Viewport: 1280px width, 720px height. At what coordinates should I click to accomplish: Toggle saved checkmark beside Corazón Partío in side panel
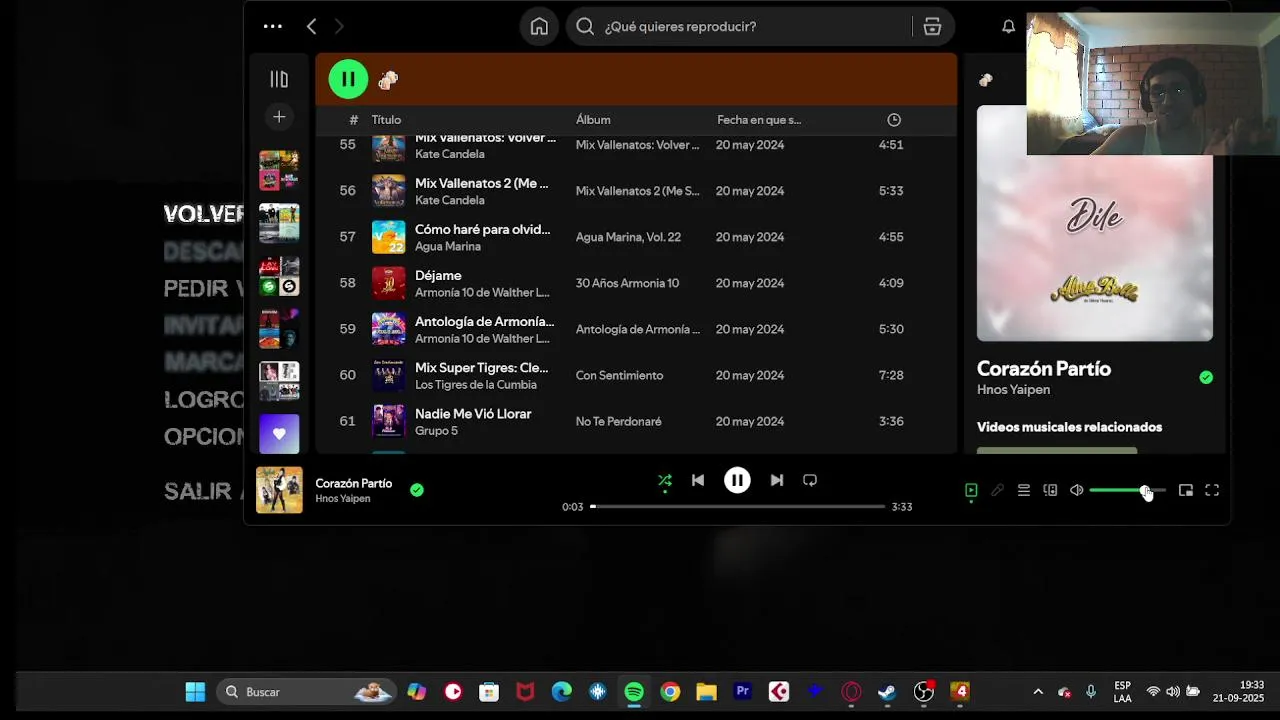(1206, 377)
